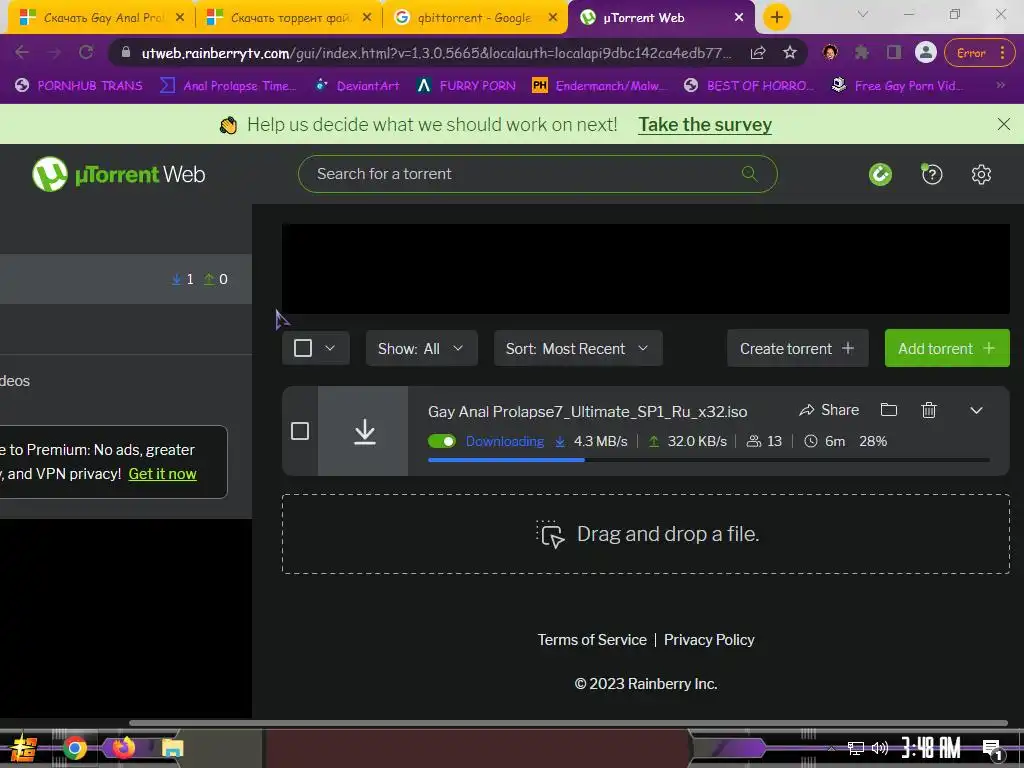Open the torrent's containing folder icon
Image resolution: width=1024 pixels, height=768 pixels.
point(889,409)
